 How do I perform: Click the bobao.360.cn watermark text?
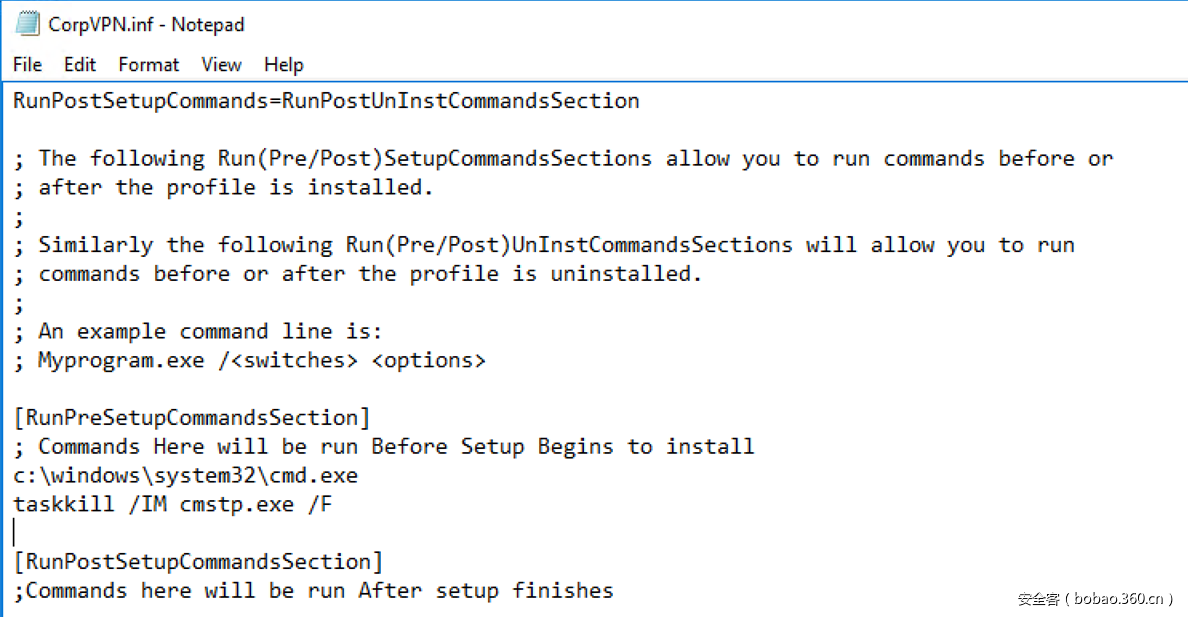(1095, 599)
